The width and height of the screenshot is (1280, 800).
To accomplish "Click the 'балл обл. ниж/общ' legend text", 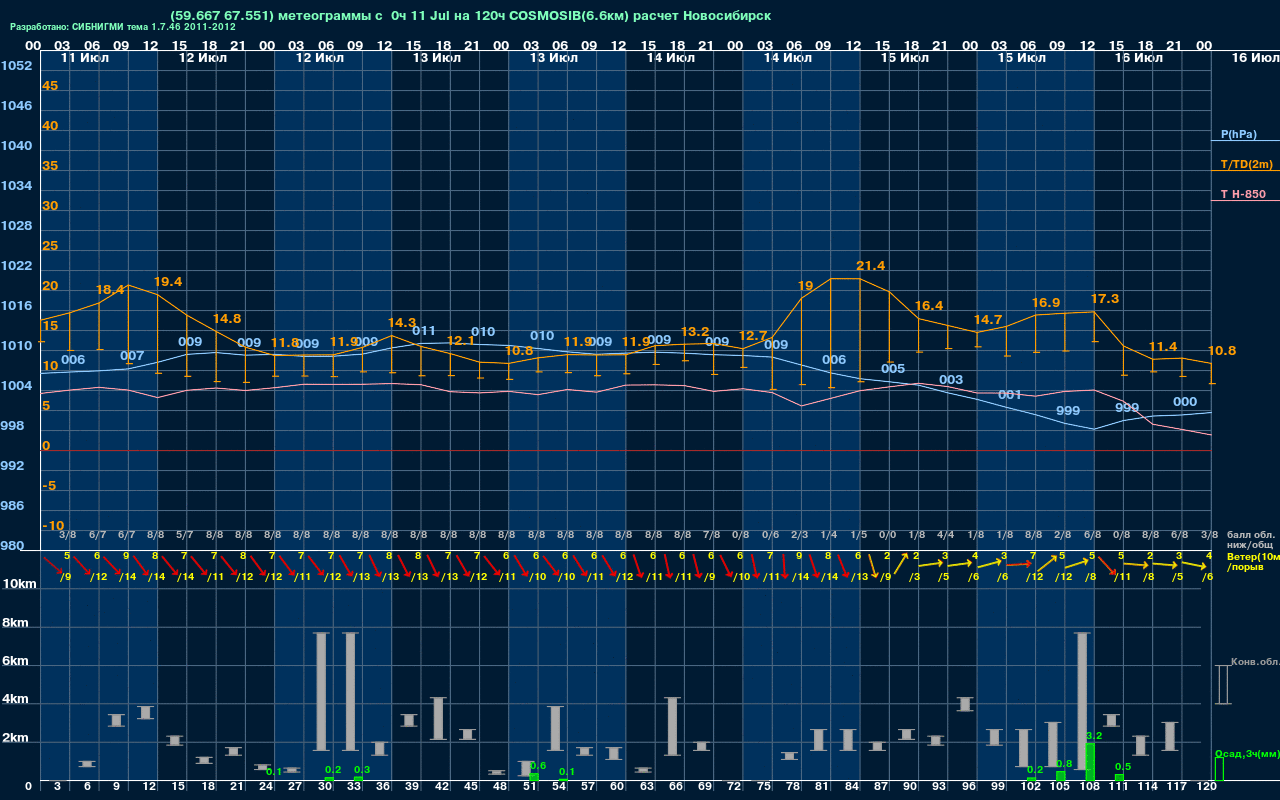I will tap(1250, 540).
